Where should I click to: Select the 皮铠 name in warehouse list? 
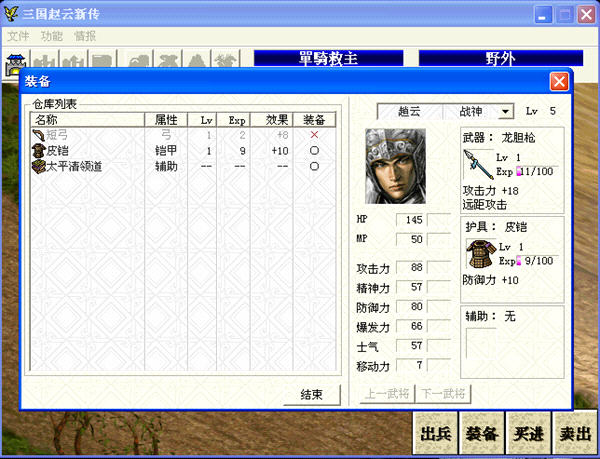[57, 151]
